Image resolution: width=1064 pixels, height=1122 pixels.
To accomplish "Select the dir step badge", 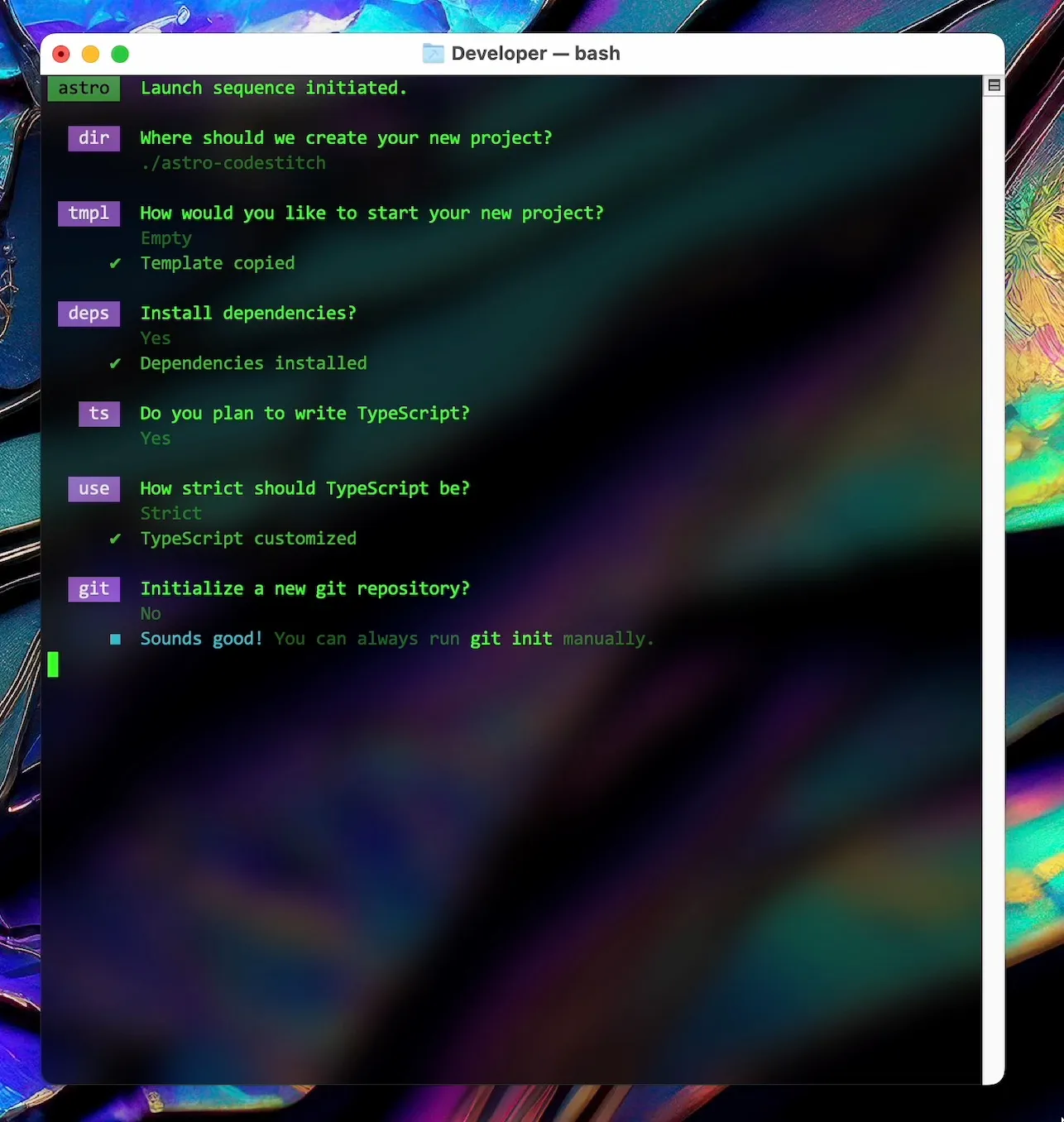I will pos(93,138).
